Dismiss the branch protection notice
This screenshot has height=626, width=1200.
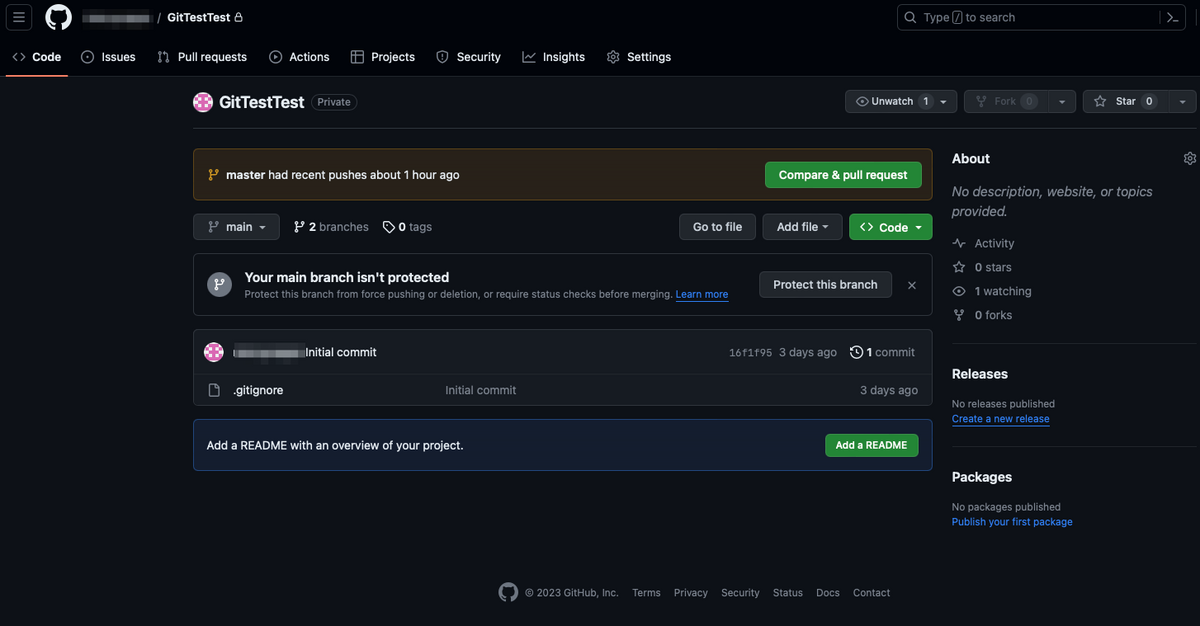pyautogui.click(x=912, y=285)
